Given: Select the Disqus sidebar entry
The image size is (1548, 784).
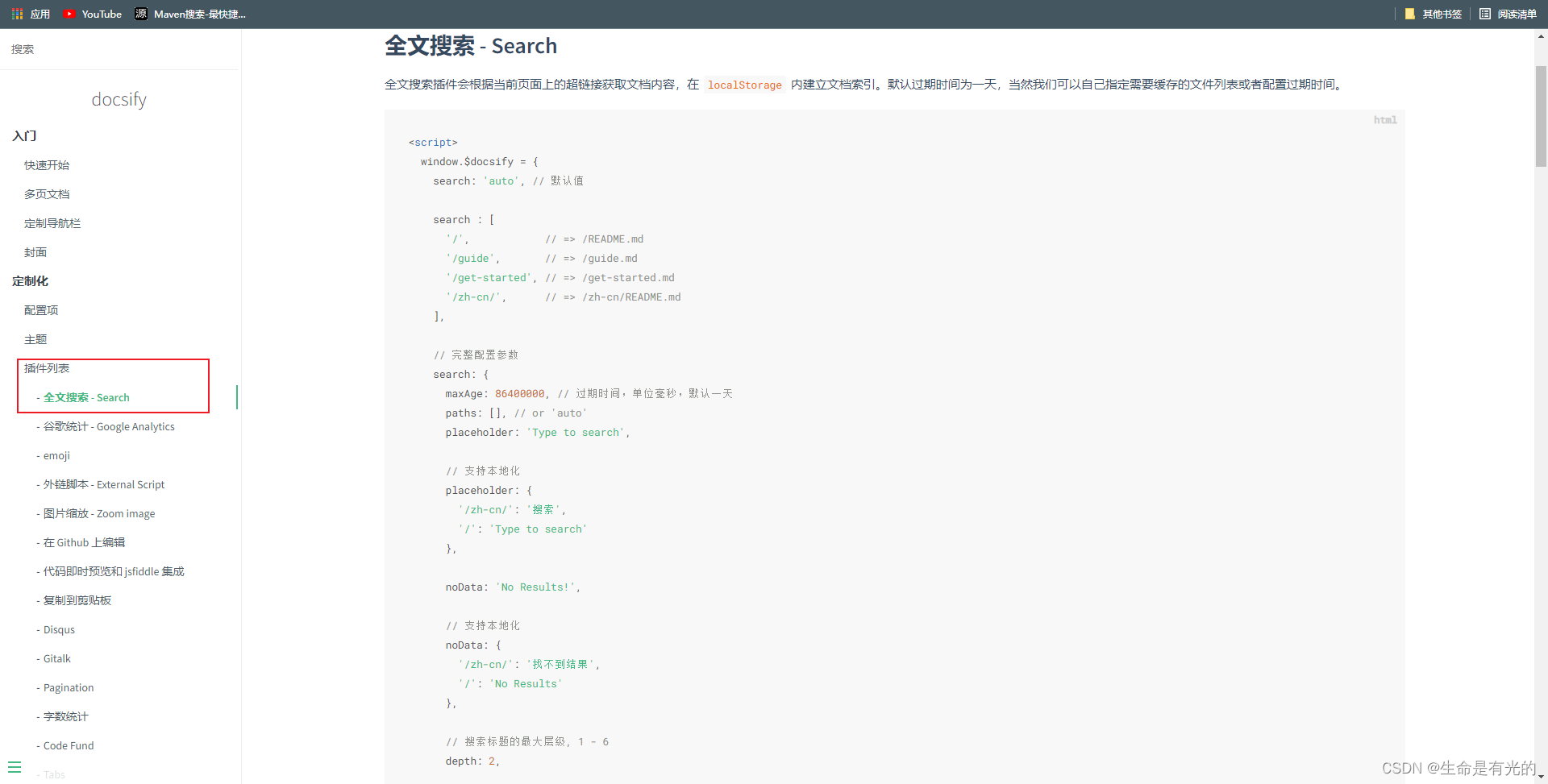Looking at the screenshot, I should [59, 629].
